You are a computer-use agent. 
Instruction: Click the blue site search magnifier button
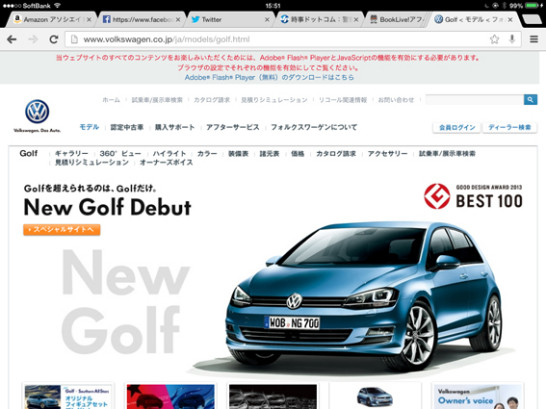tap(530, 100)
